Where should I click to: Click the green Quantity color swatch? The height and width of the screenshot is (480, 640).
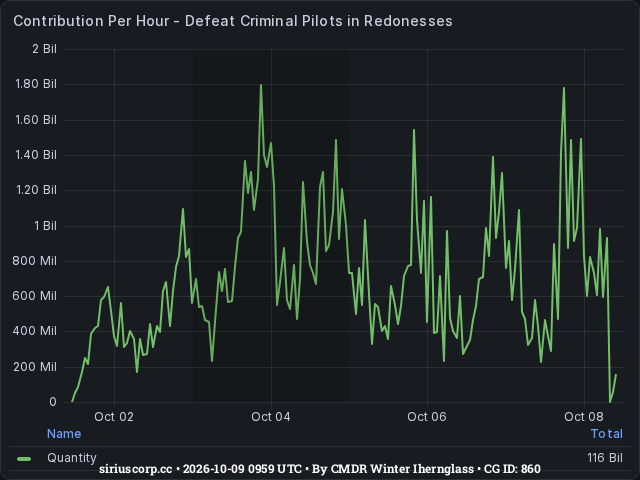click(x=24, y=459)
